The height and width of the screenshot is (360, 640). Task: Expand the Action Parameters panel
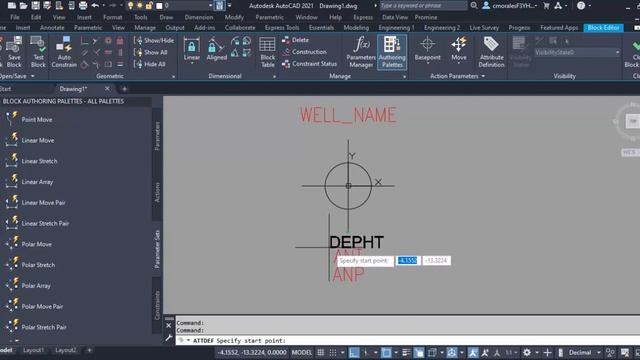457,76
